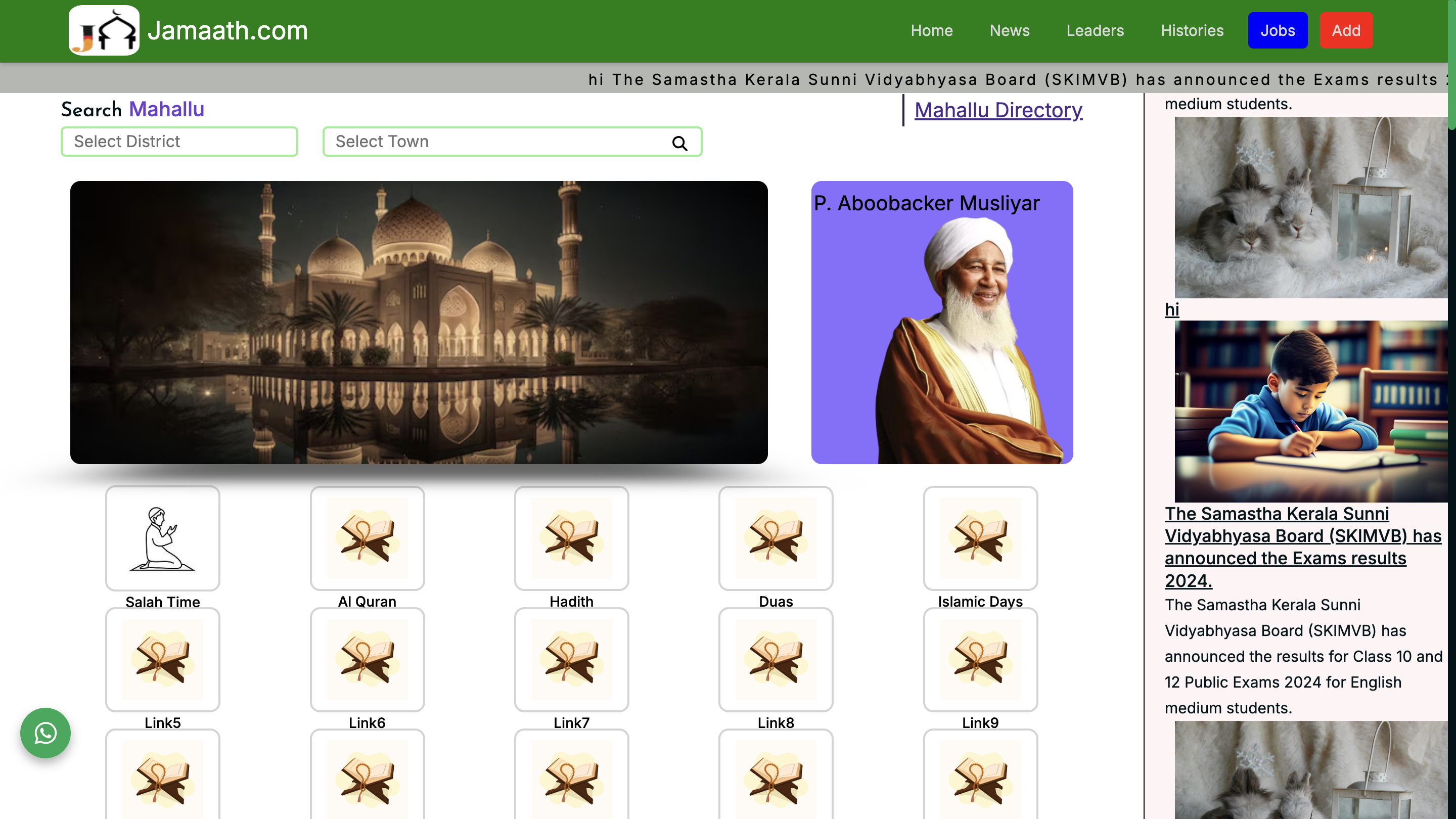
Task: Click the search magnifier icon
Action: (679, 143)
